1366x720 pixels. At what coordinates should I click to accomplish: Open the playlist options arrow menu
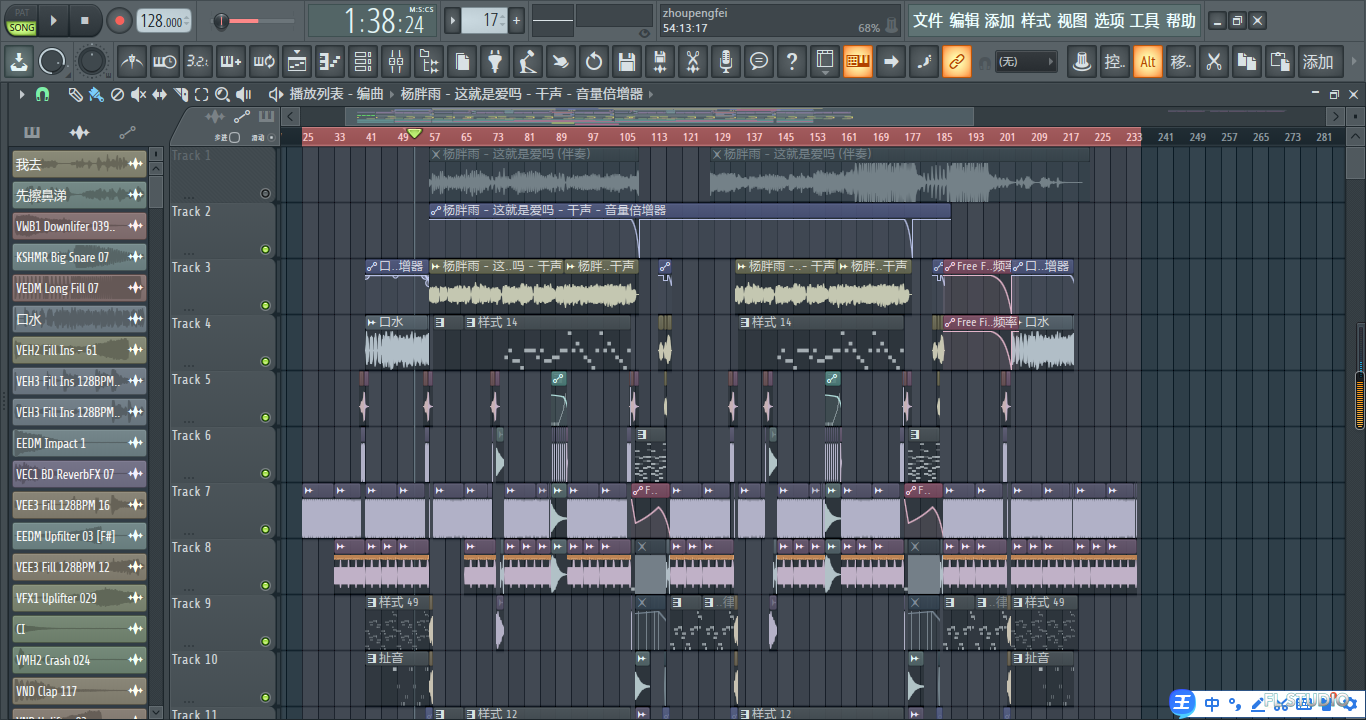tap(20, 94)
